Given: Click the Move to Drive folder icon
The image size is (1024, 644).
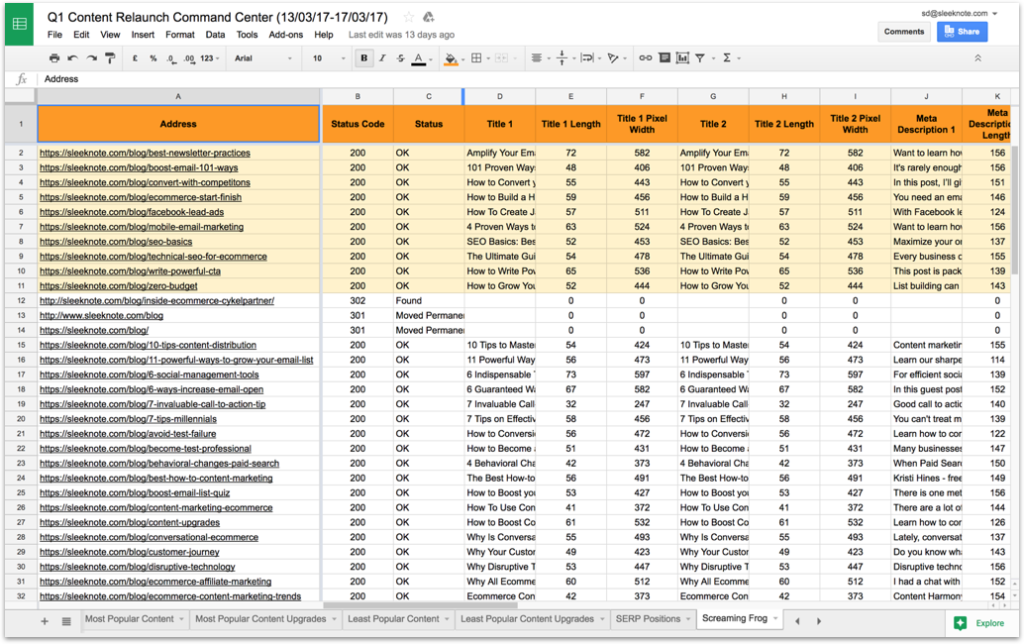Looking at the screenshot, I should [428, 17].
